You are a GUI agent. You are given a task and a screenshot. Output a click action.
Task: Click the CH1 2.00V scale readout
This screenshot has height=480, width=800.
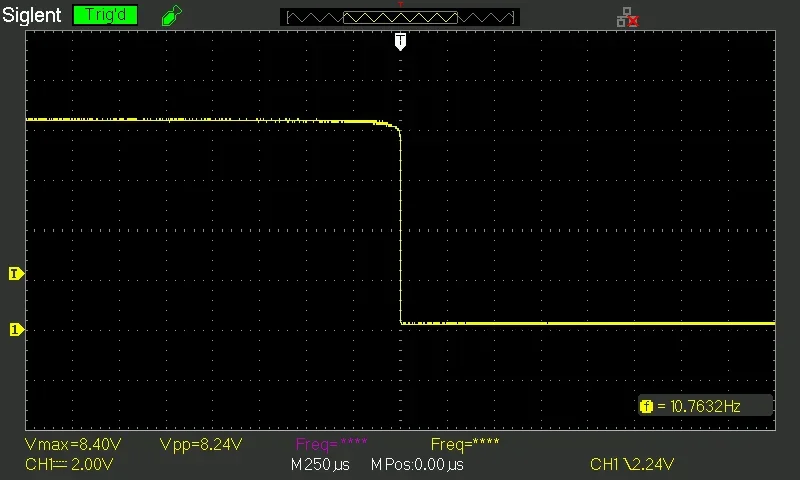[69, 465]
